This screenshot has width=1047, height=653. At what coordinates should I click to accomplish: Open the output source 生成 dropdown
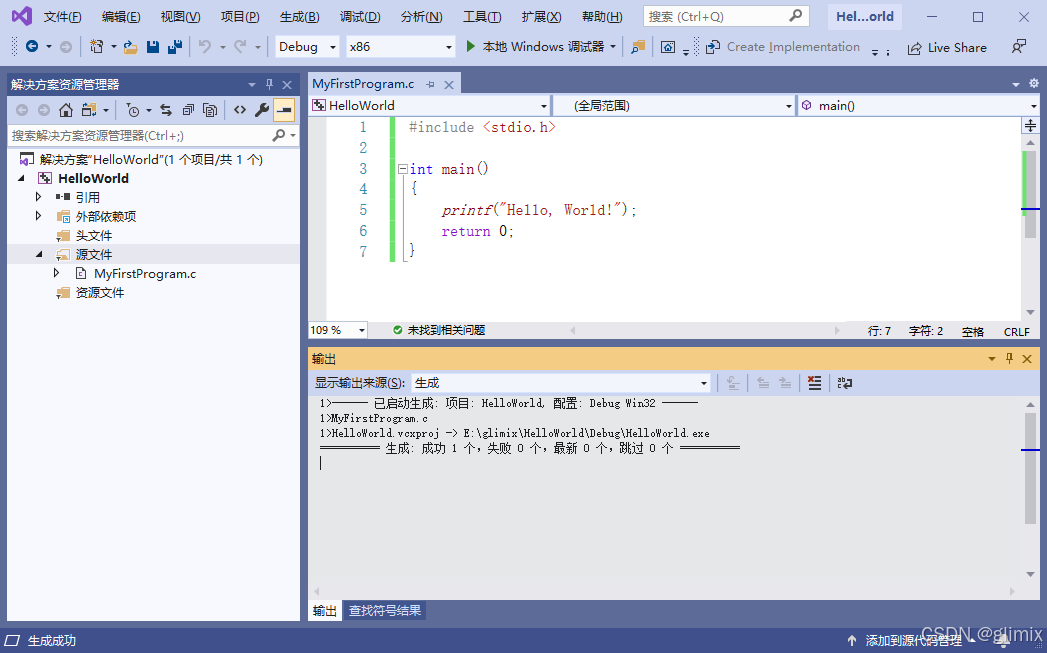click(561, 383)
